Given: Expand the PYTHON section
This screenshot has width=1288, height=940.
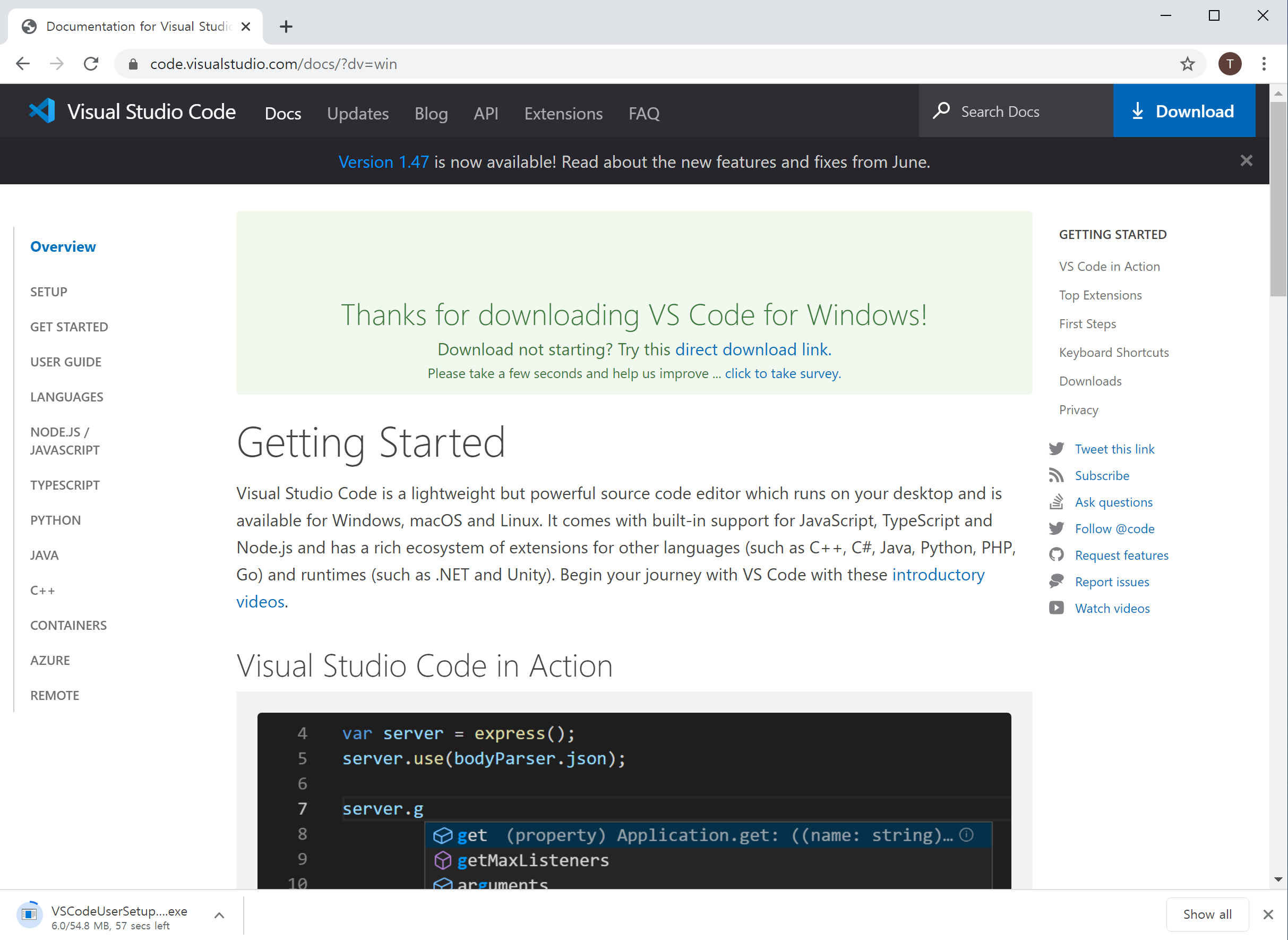Looking at the screenshot, I should (56, 520).
